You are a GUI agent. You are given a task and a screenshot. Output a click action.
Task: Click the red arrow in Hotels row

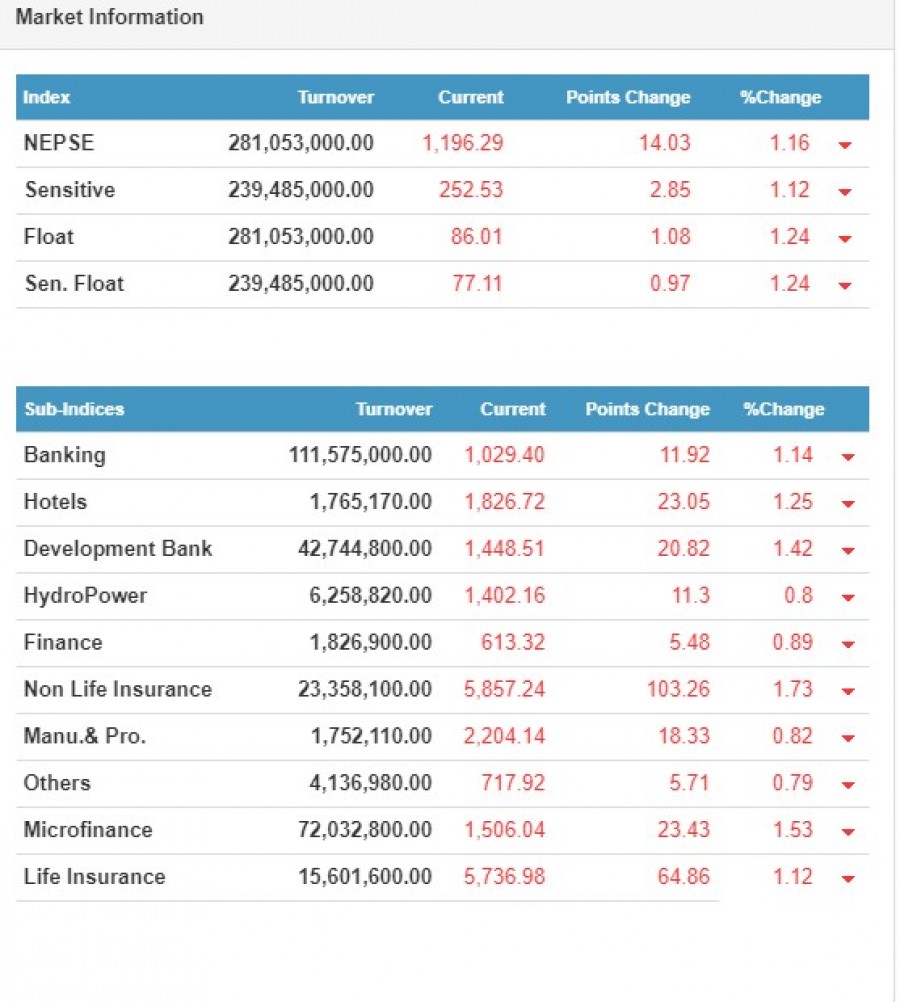[848, 504]
